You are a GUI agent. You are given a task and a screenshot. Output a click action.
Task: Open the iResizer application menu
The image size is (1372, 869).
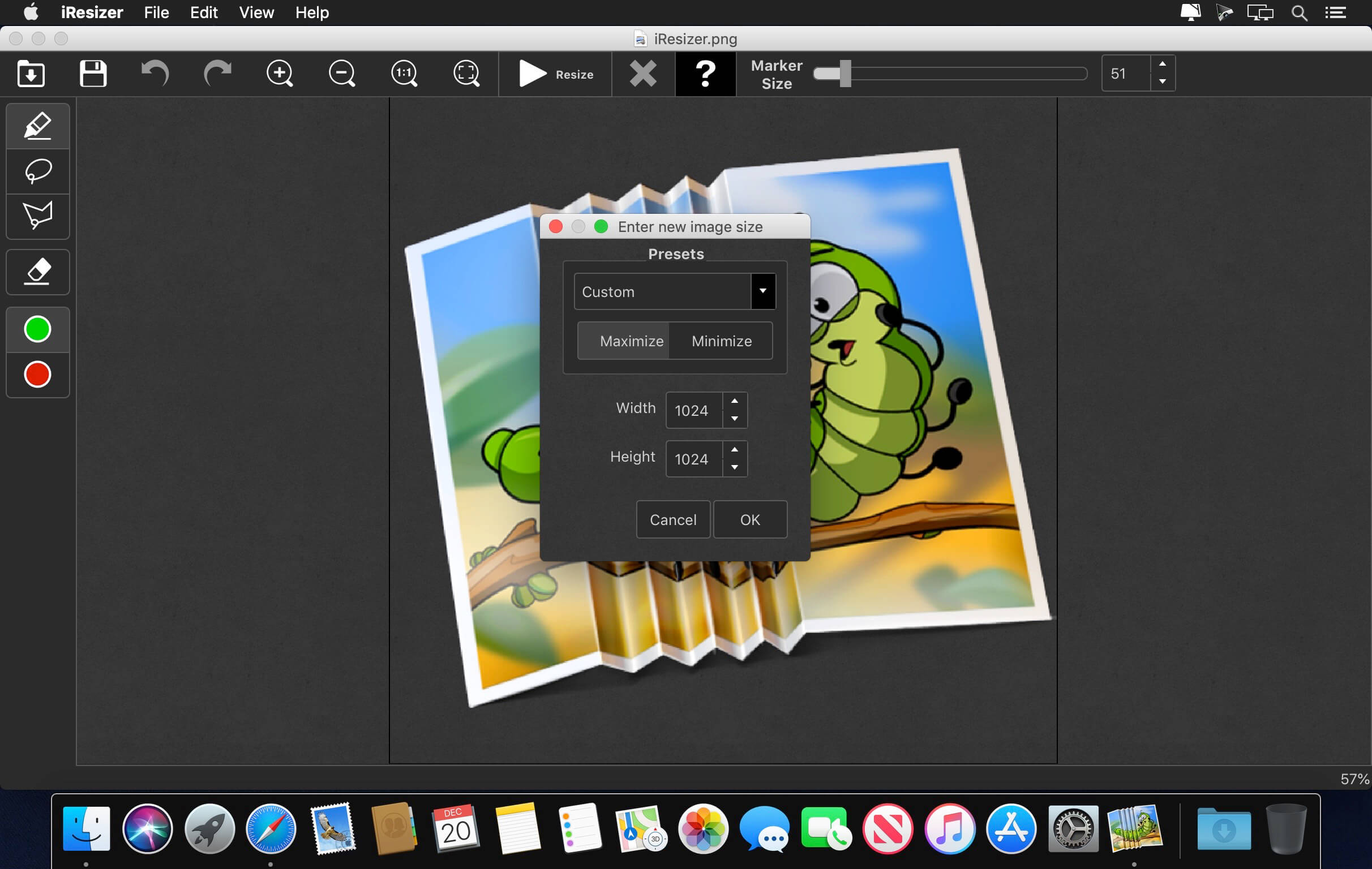pos(92,12)
